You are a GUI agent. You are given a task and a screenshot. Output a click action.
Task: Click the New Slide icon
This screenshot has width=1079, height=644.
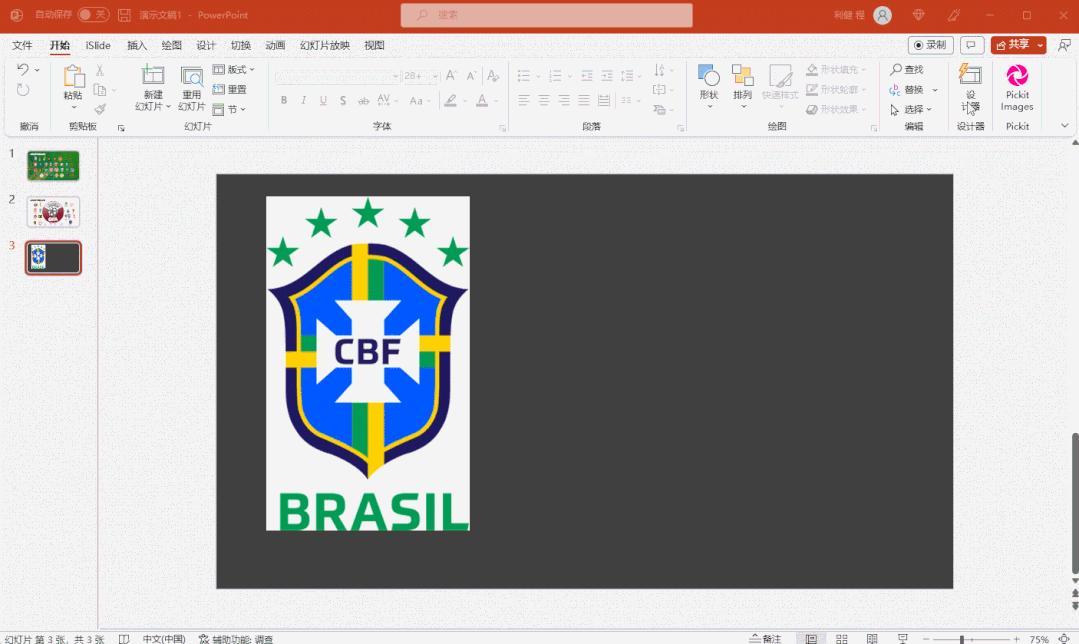click(x=153, y=76)
